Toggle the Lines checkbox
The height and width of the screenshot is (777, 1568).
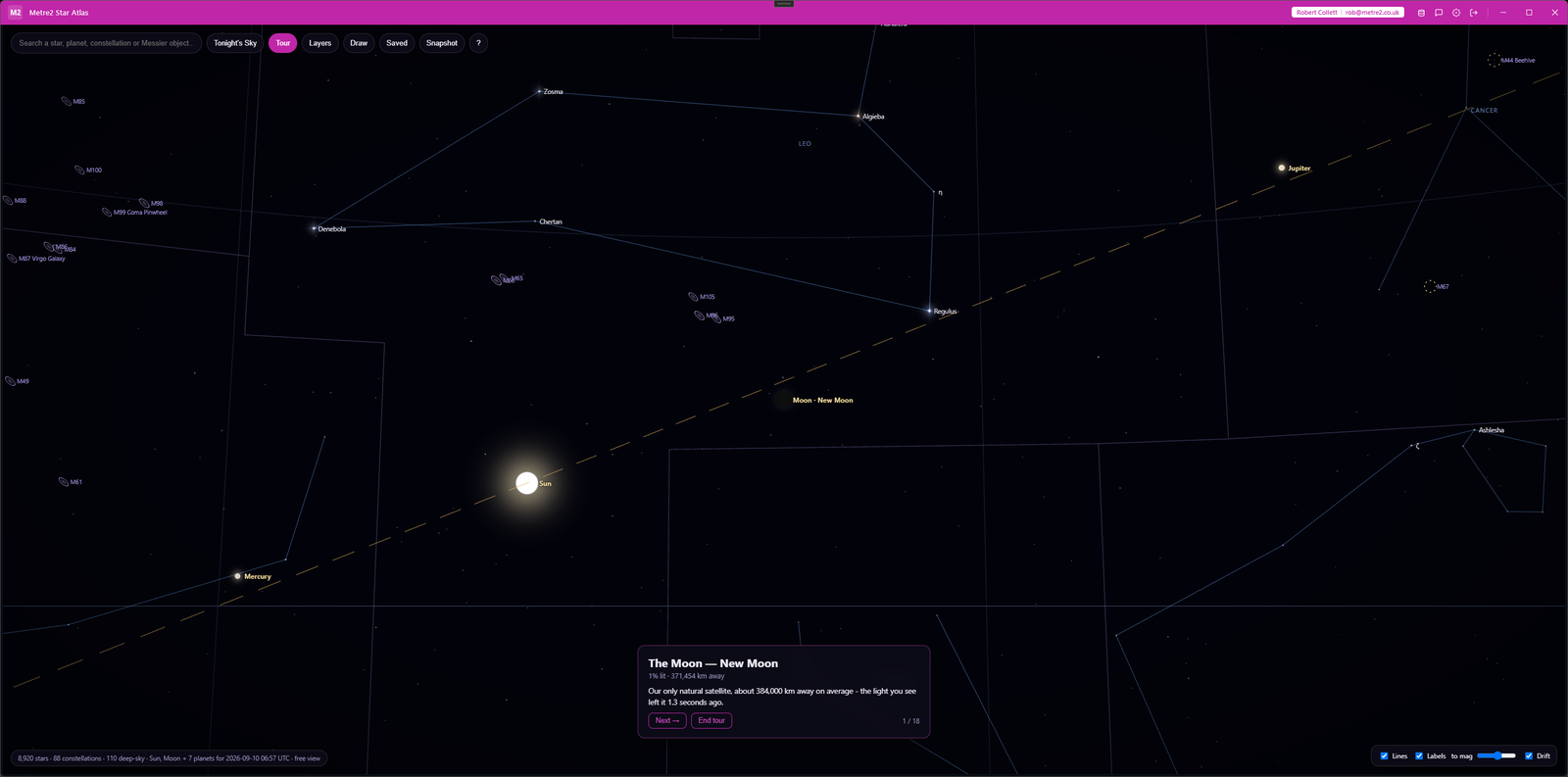point(1384,755)
